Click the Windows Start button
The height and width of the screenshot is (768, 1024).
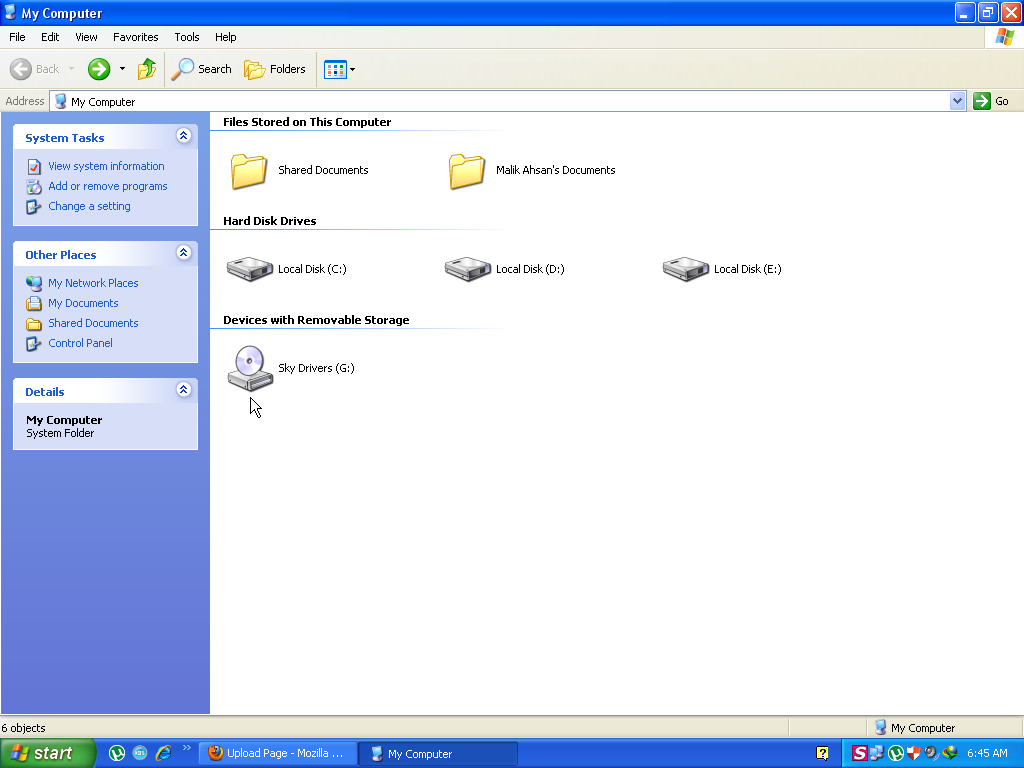[46, 753]
